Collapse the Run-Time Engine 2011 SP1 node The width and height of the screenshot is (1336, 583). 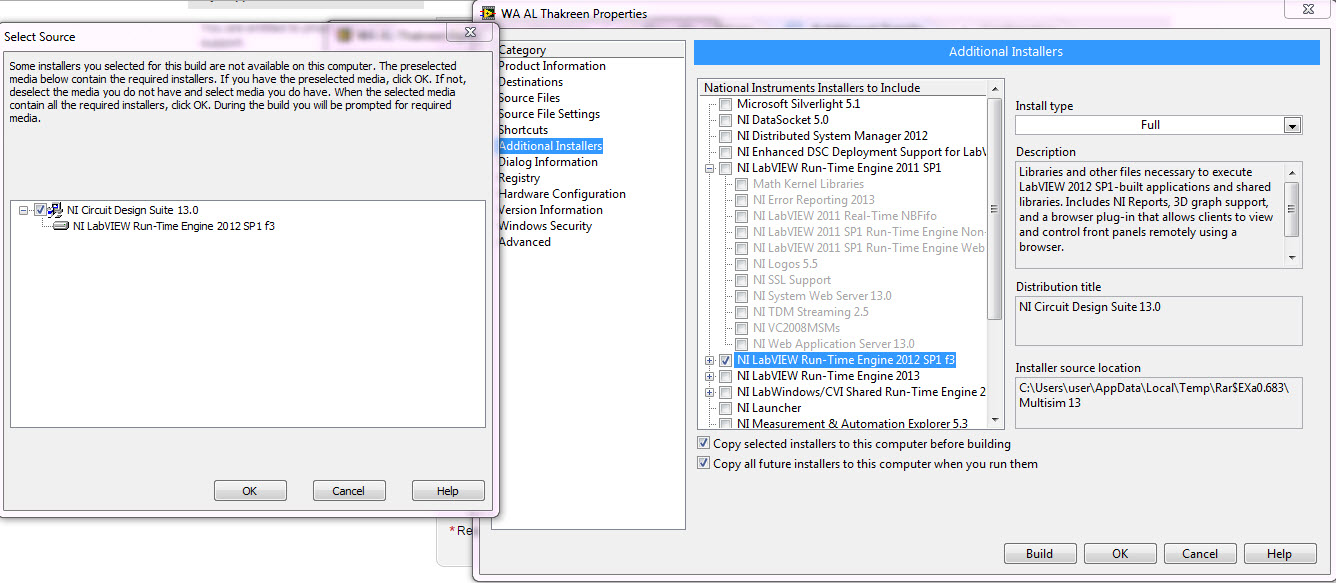[710, 168]
